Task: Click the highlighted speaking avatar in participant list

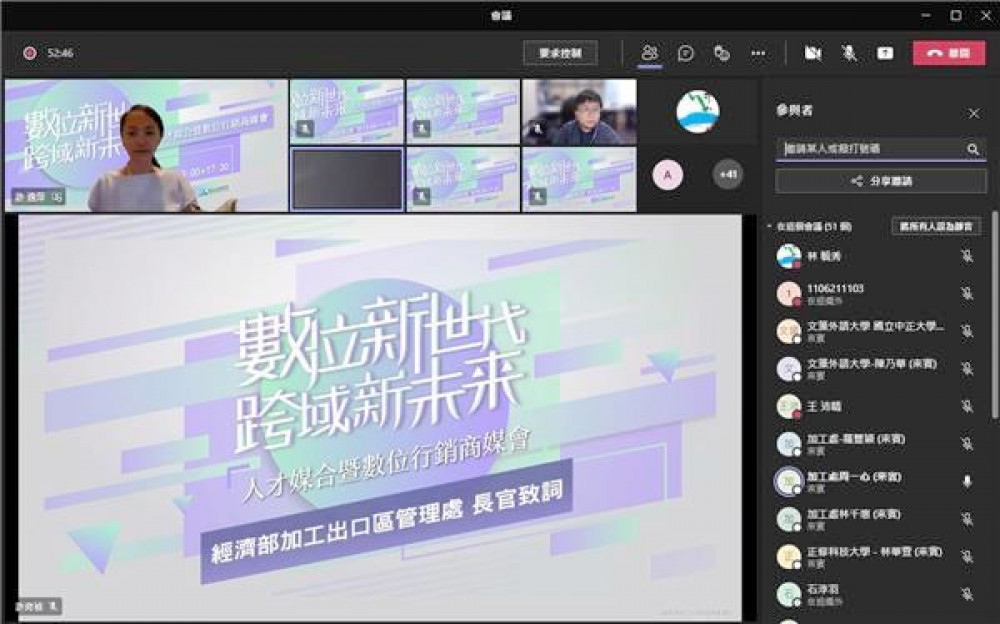Action: click(x=789, y=482)
